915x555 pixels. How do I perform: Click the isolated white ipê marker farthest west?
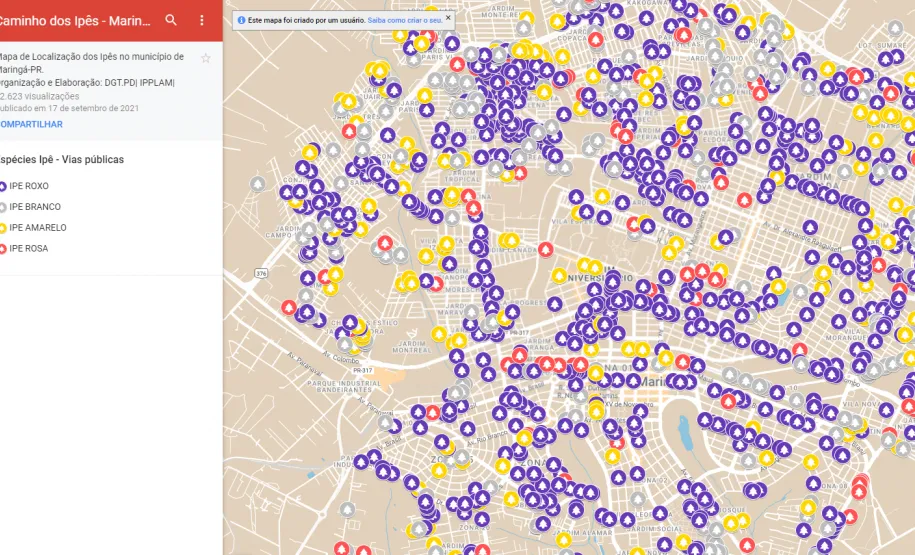258,184
